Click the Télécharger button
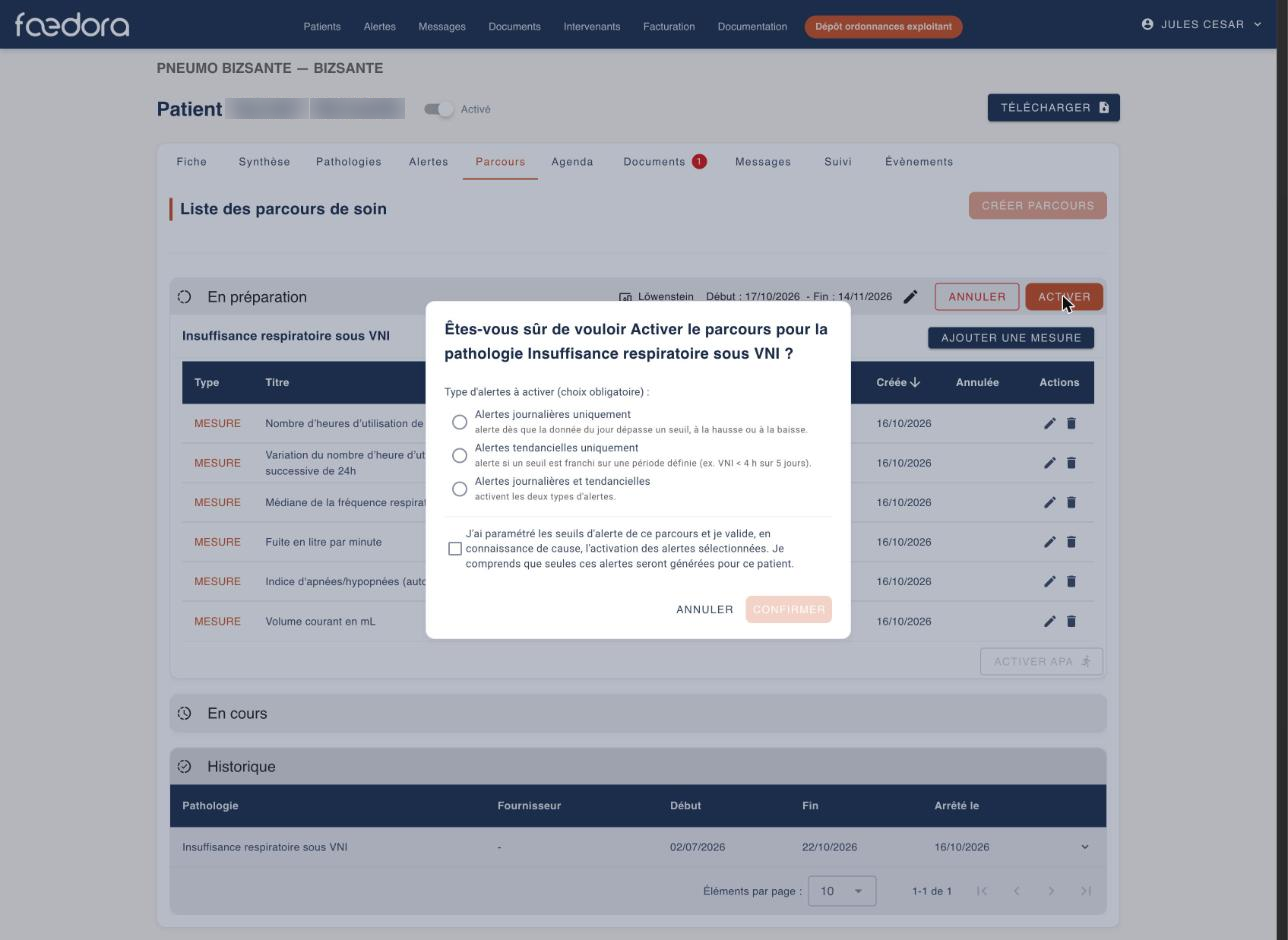This screenshot has height=940, width=1288. [x=1054, y=108]
